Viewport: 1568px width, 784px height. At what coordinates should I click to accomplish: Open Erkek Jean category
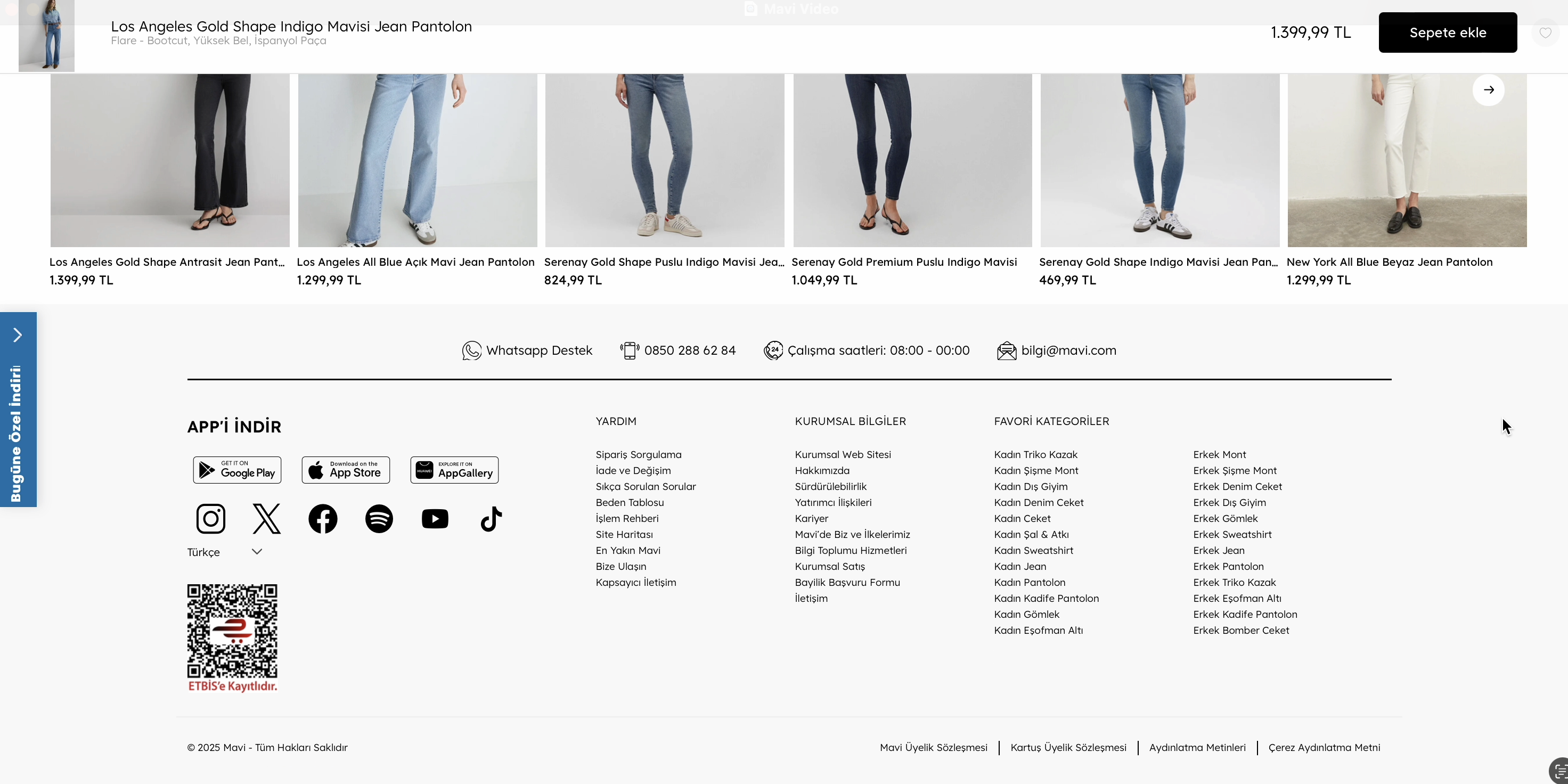click(x=1219, y=550)
